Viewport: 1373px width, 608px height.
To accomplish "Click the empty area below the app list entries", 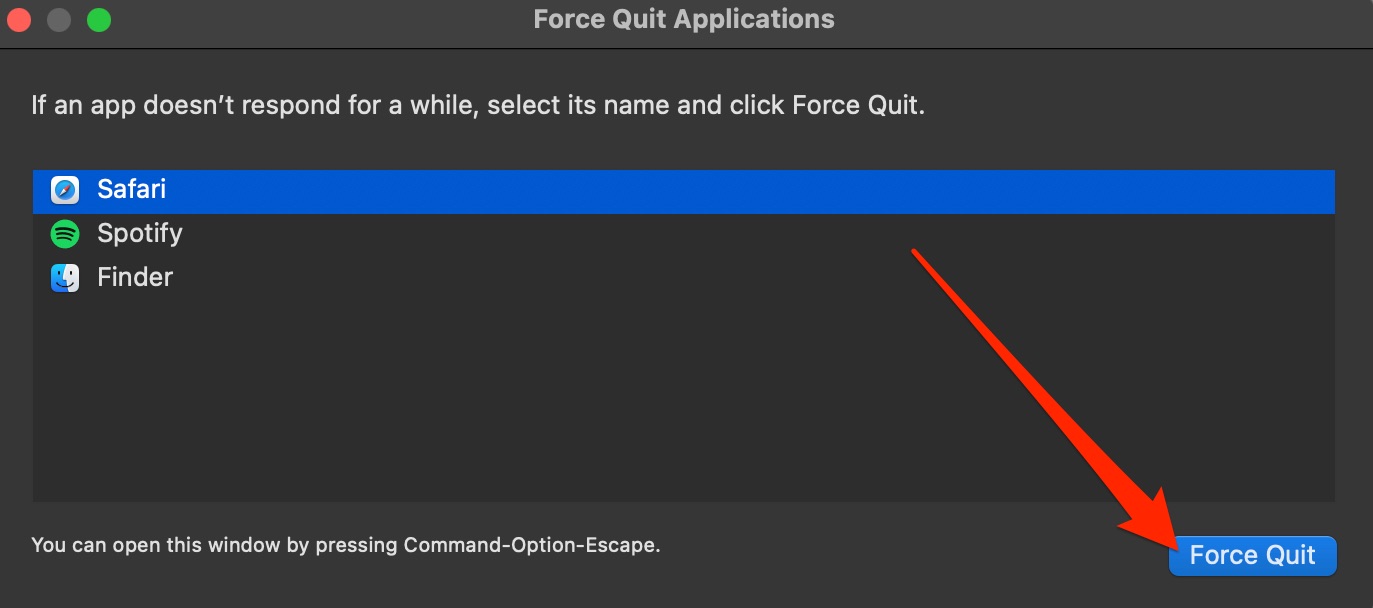I will point(500,400).
